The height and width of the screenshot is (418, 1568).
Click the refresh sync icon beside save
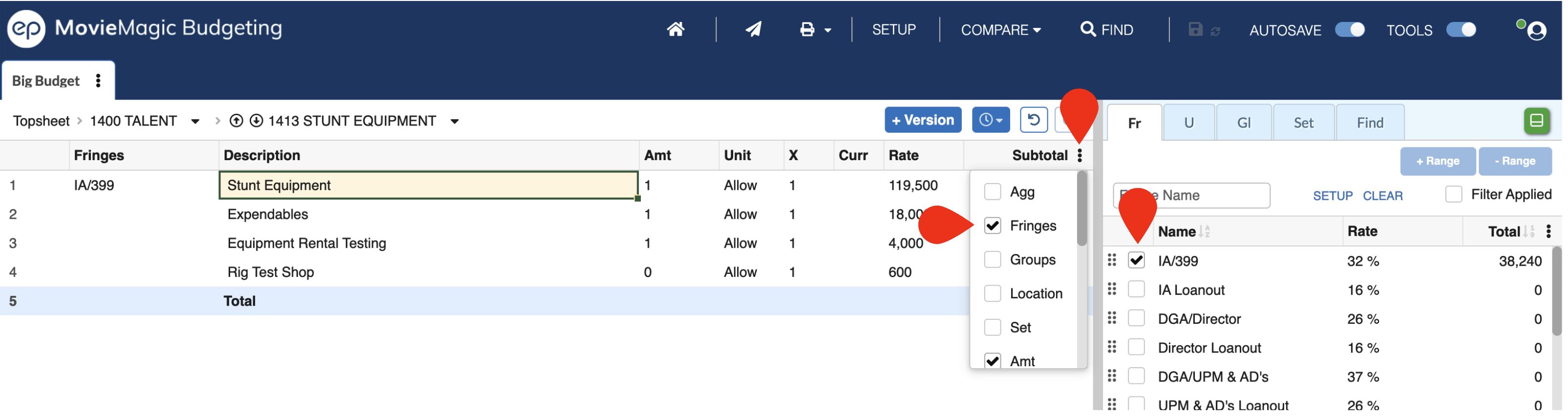(1215, 31)
